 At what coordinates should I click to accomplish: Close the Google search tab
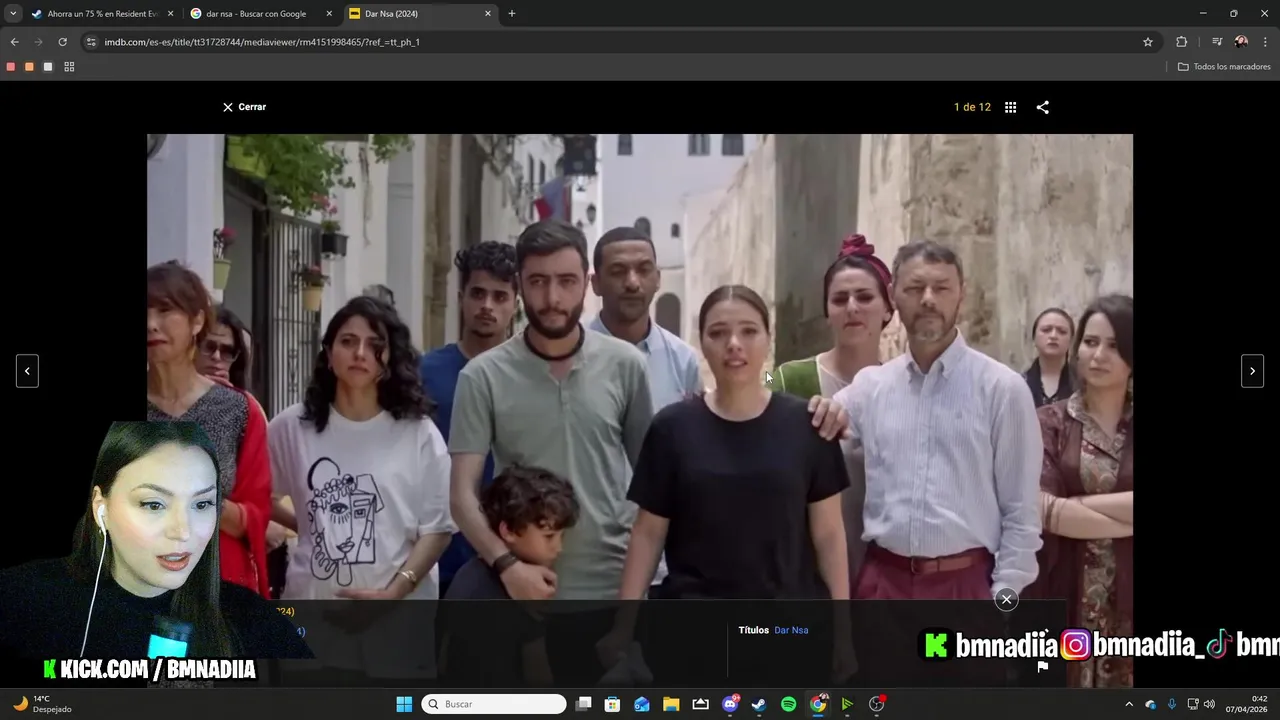329,14
